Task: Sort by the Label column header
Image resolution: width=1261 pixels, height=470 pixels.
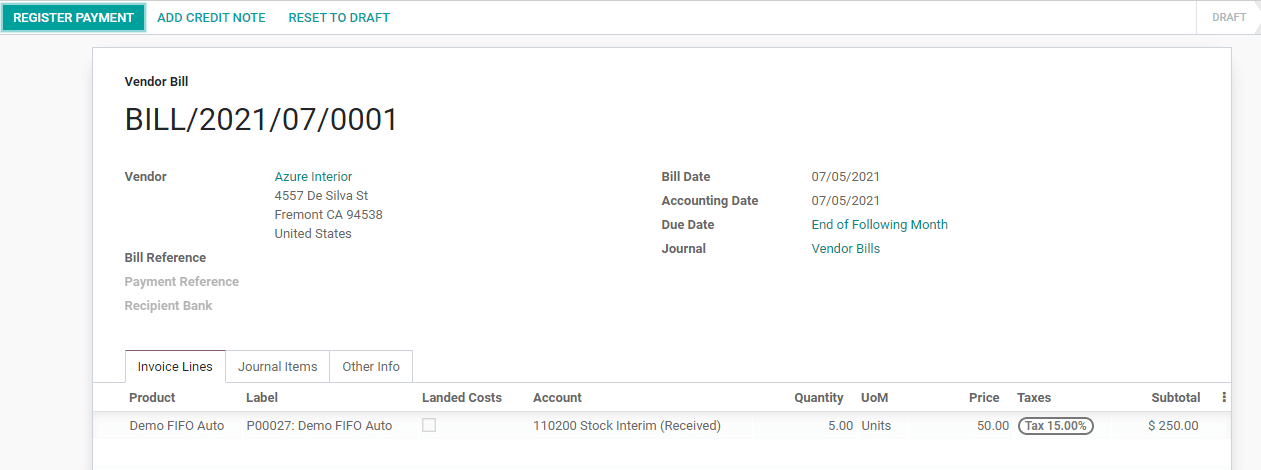Action: coord(262,398)
